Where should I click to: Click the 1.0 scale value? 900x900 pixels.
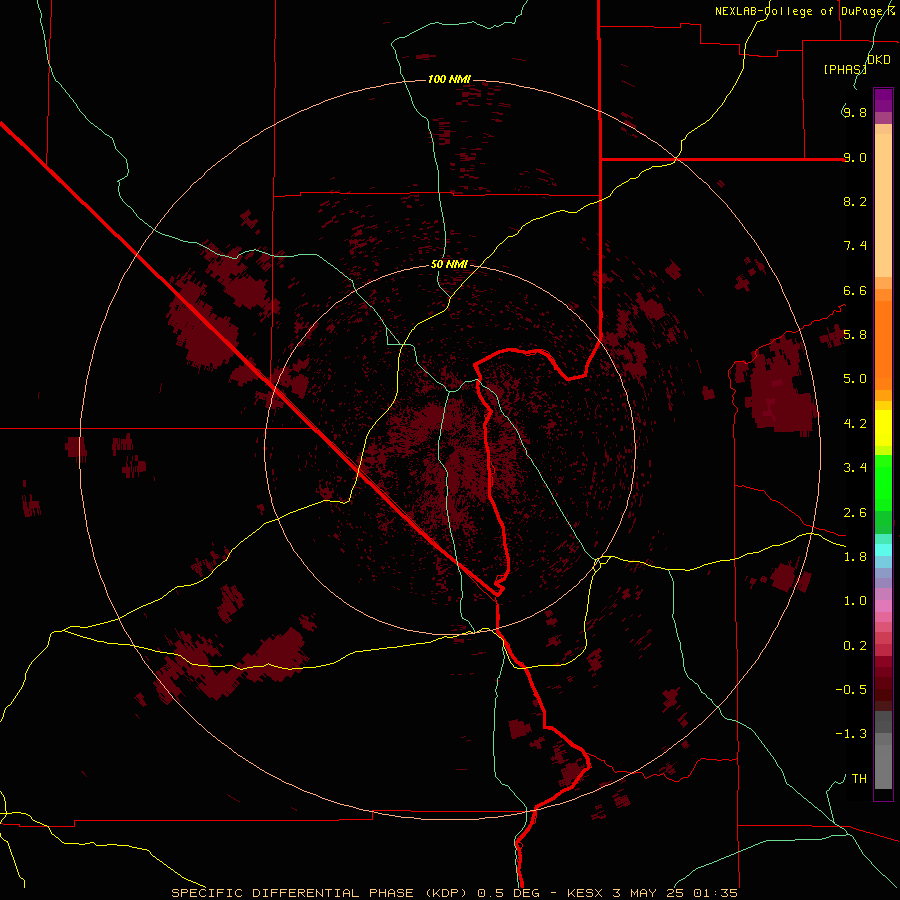coord(855,601)
